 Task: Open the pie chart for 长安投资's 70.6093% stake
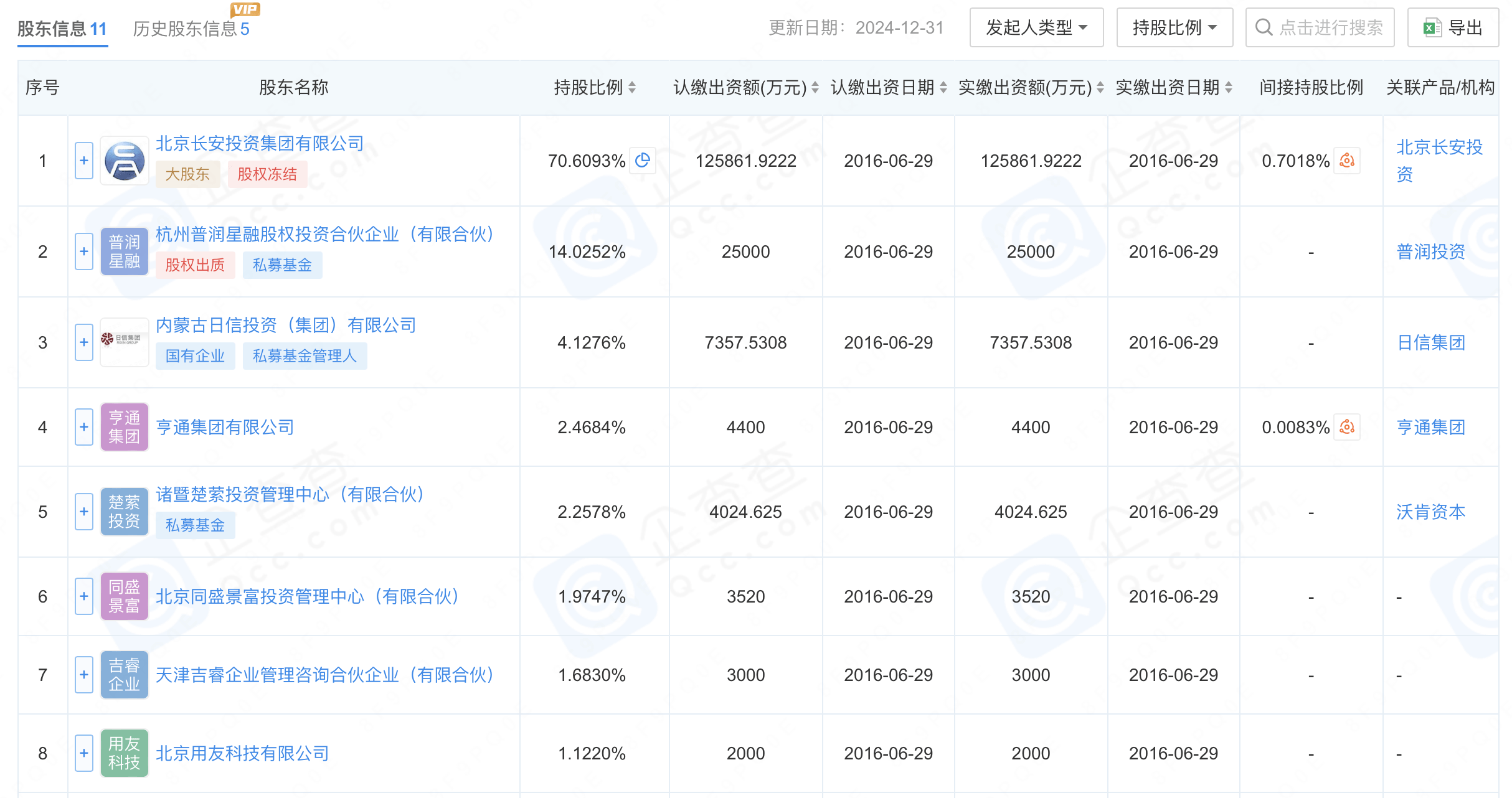click(x=643, y=161)
